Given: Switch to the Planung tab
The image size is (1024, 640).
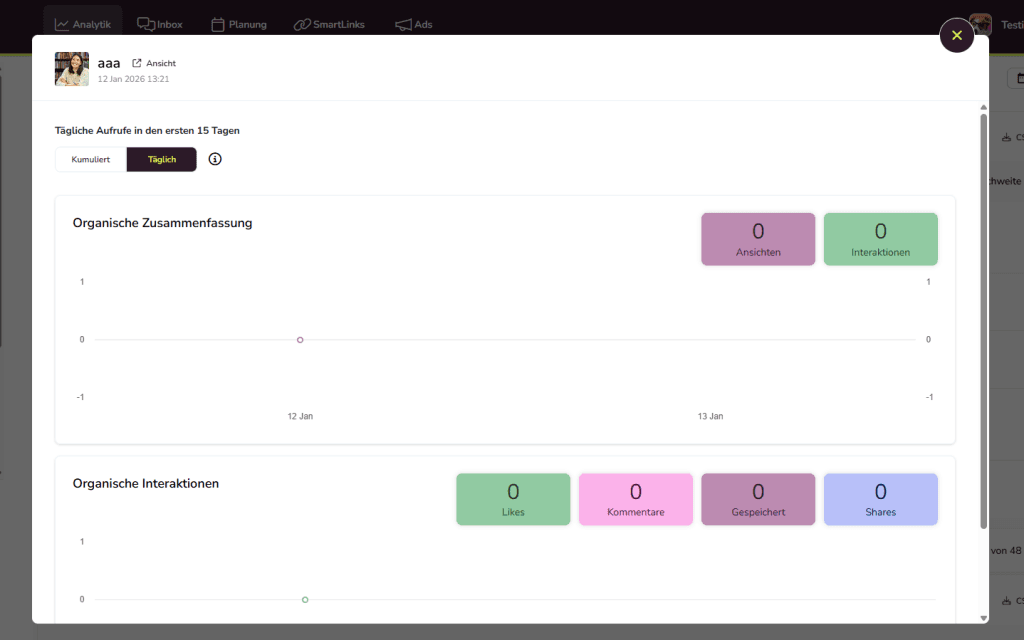Looking at the screenshot, I should click(x=239, y=24).
